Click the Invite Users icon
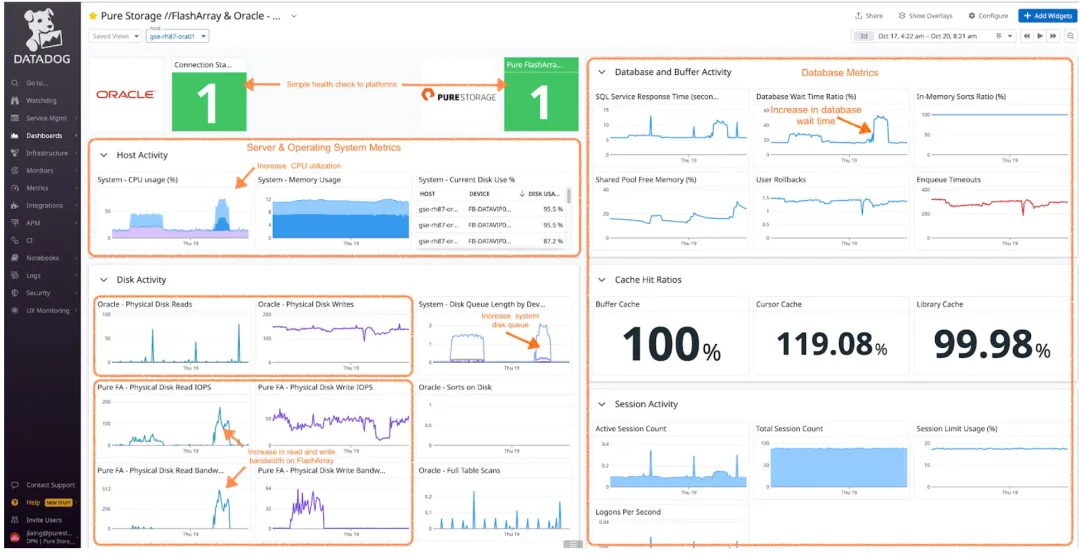The height and width of the screenshot is (557, 1080). [x=14, y=520]
